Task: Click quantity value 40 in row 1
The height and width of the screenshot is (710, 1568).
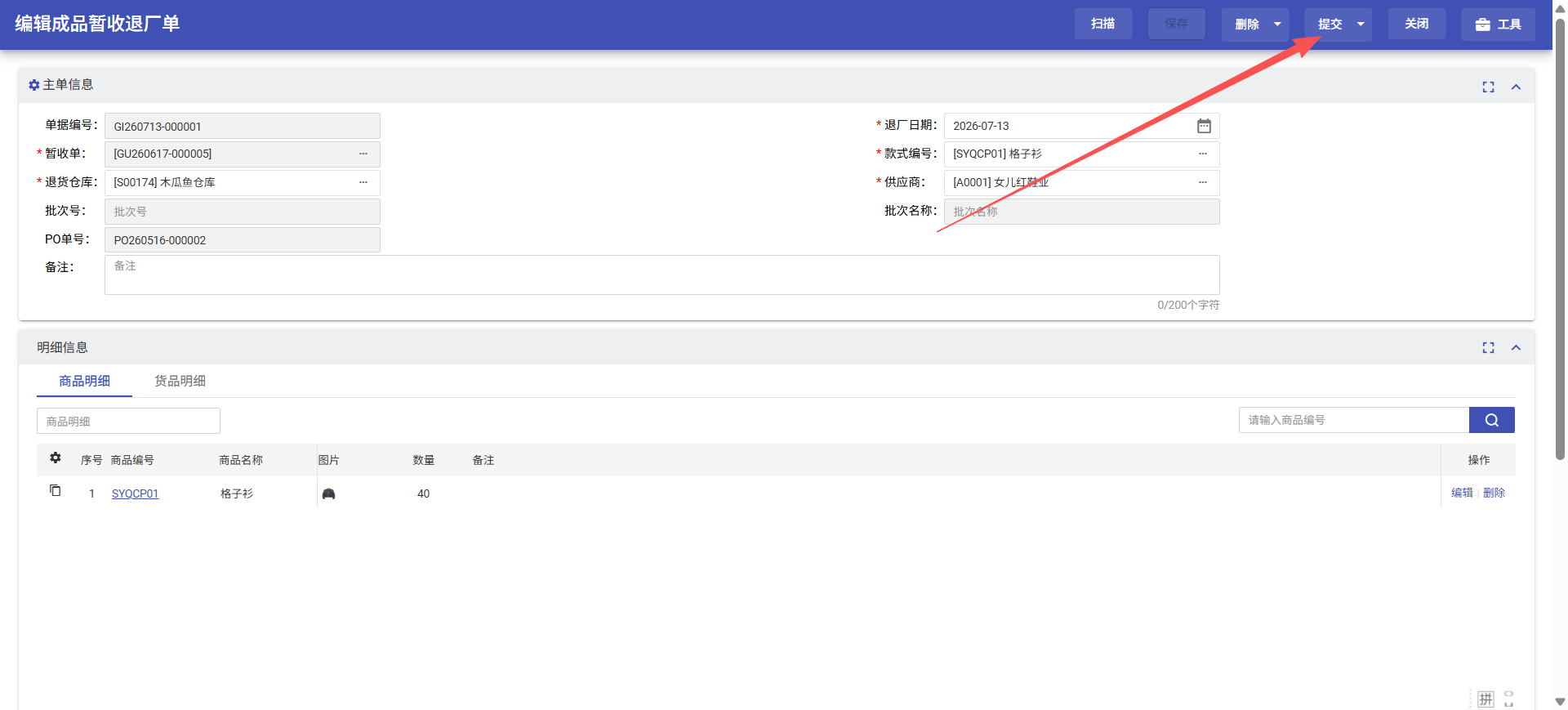Action: [x=423, y=493]
